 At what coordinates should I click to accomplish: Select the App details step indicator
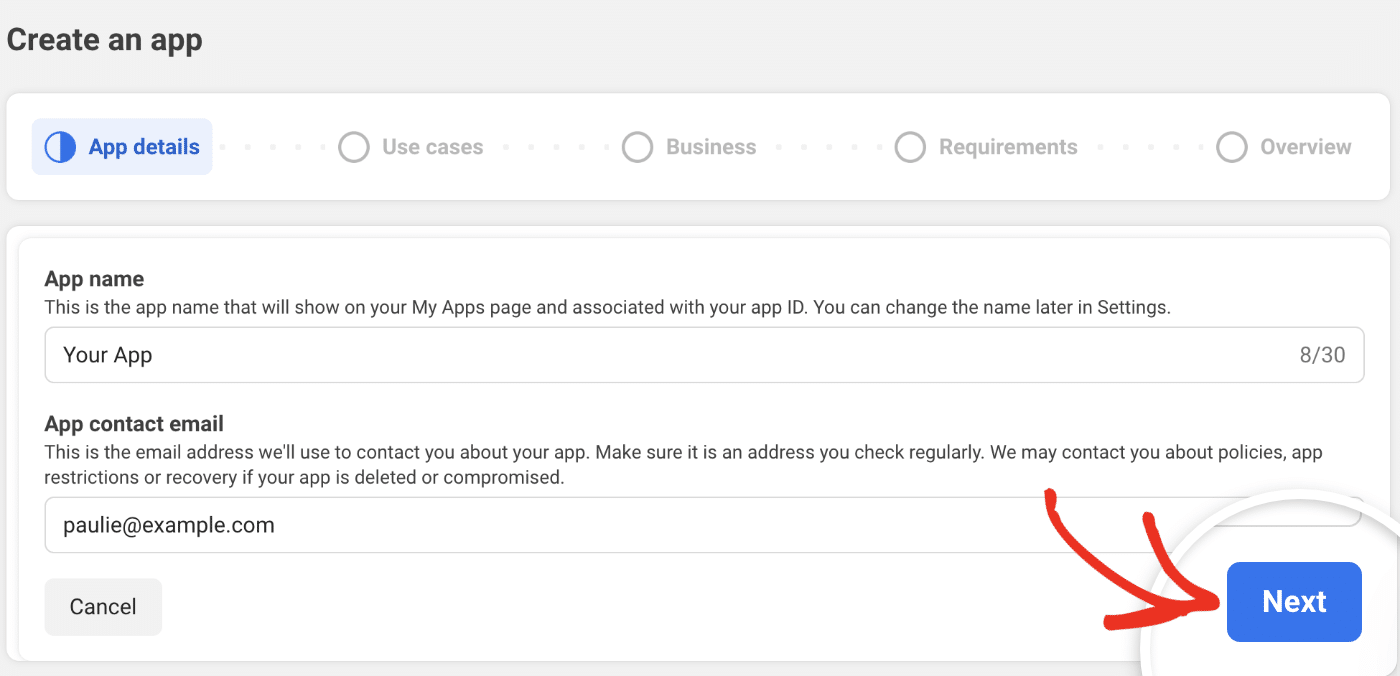coord(121,146)
